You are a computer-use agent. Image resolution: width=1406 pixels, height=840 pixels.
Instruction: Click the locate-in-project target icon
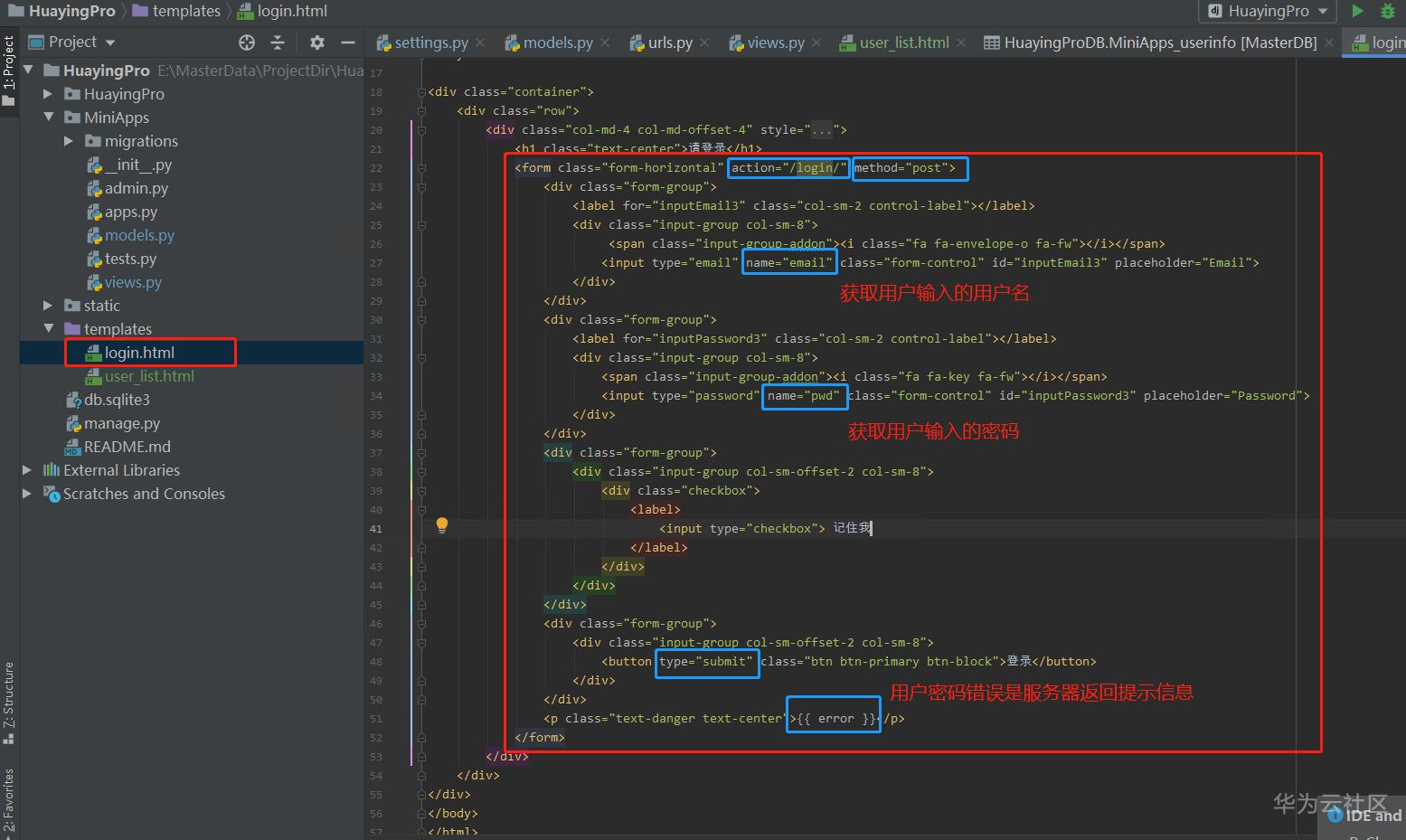pos(247,42)
